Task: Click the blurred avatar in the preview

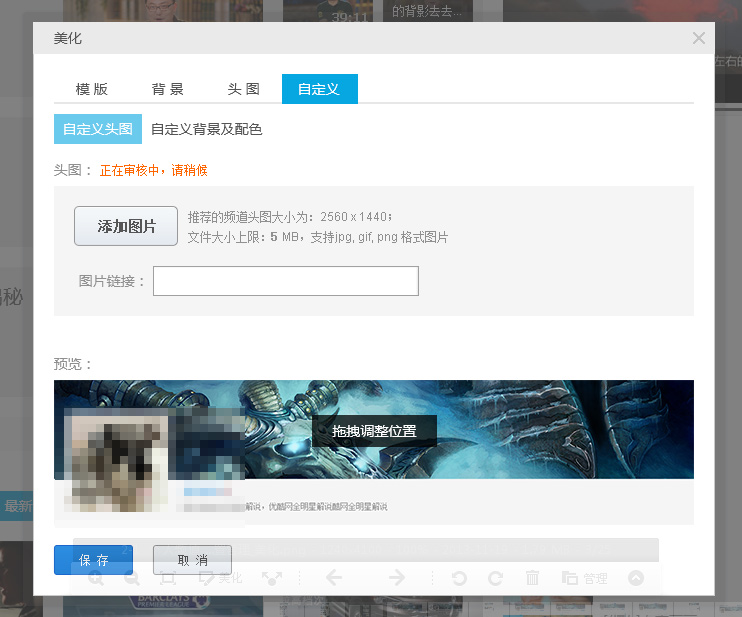Action: pyautogui.click(x=116, y=464)
